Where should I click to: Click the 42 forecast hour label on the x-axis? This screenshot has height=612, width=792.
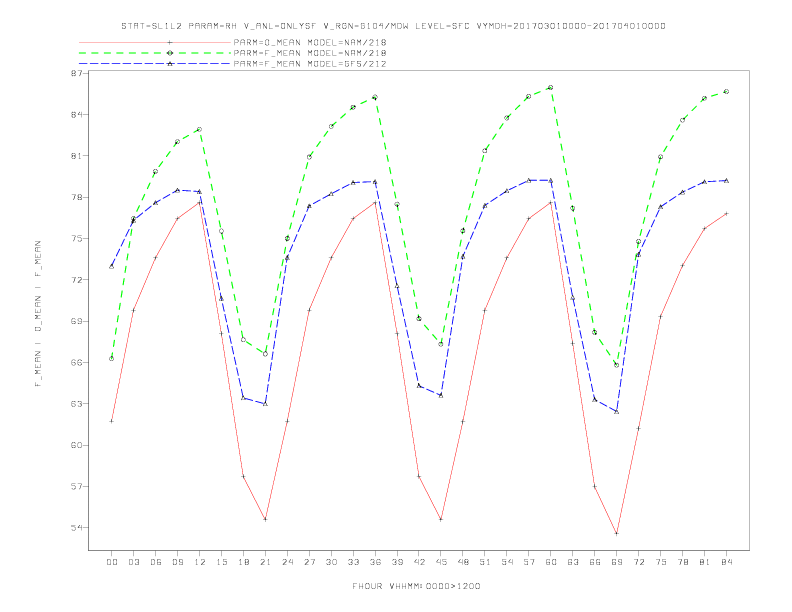point(419,562)
